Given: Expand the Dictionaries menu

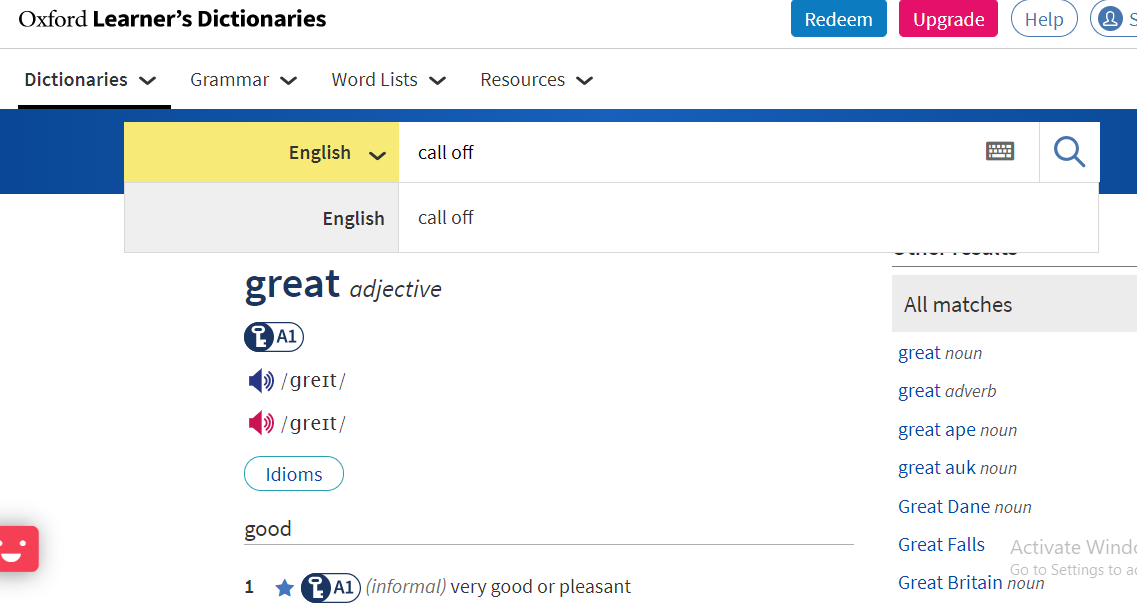Looking at the screenshot, I should coord(90,80).
